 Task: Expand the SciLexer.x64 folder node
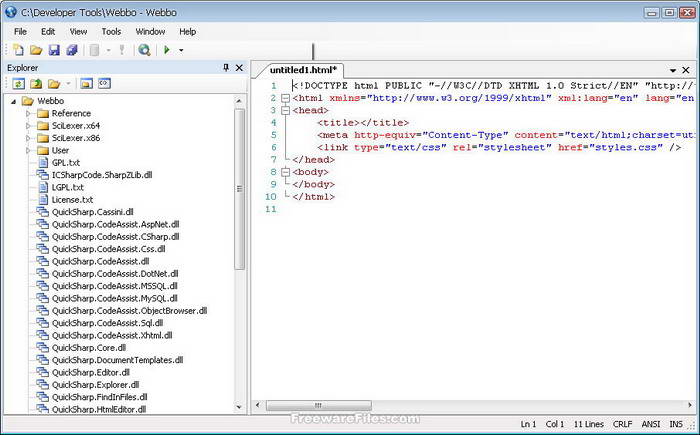[28, 125]
